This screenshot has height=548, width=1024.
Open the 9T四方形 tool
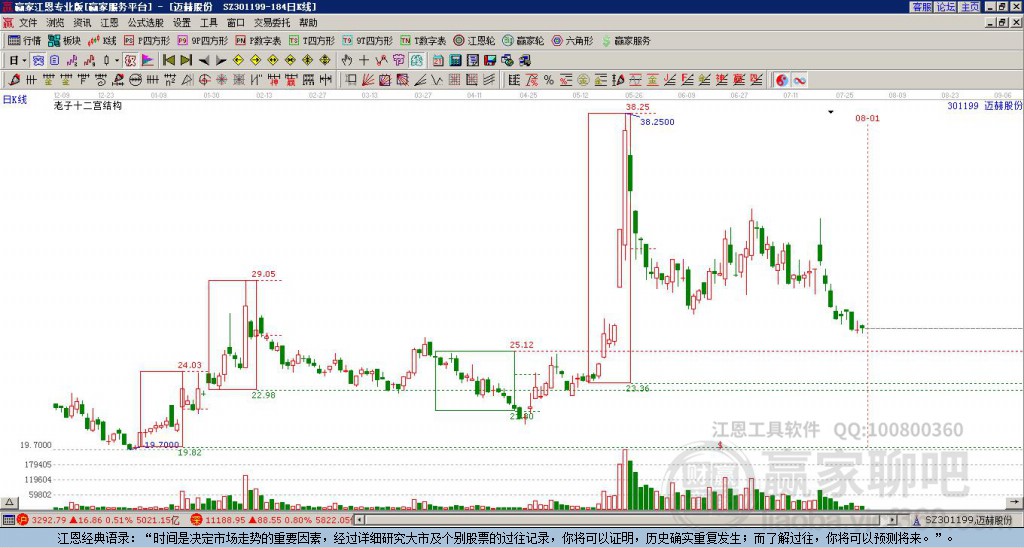coord(367,40)
